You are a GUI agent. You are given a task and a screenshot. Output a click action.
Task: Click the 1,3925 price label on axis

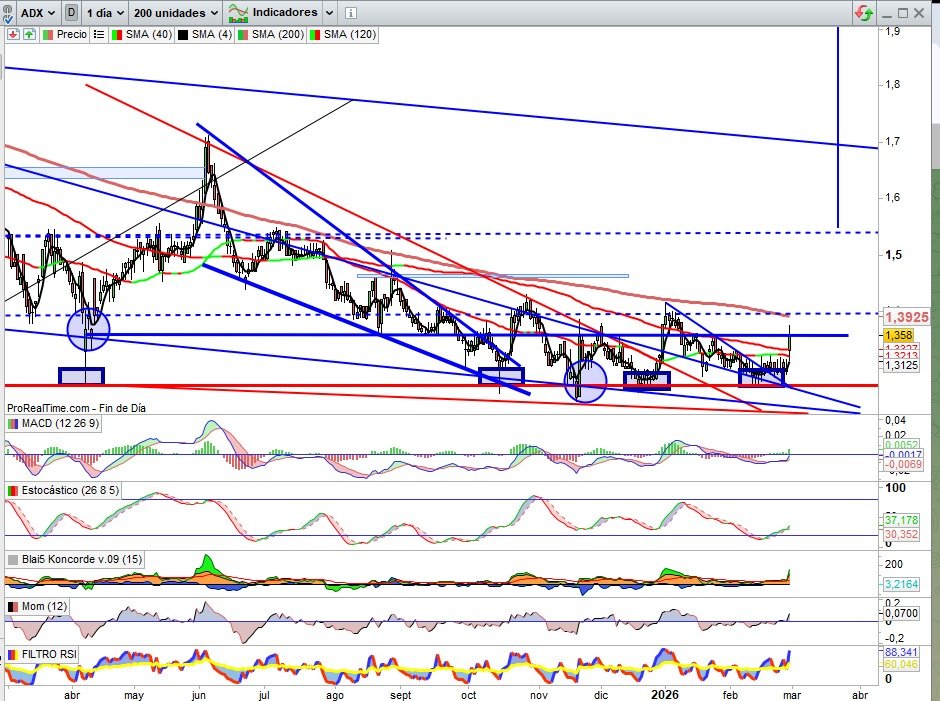click(x=906, y=317)
